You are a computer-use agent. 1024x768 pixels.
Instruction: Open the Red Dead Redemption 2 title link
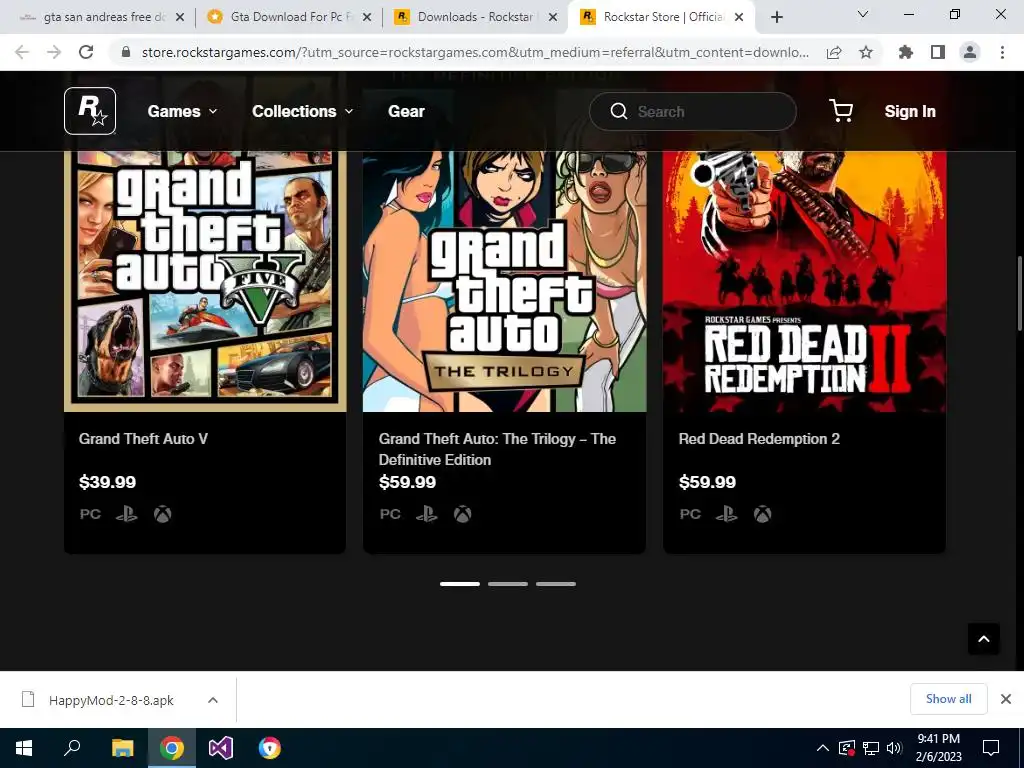click(x=759, y=439)
